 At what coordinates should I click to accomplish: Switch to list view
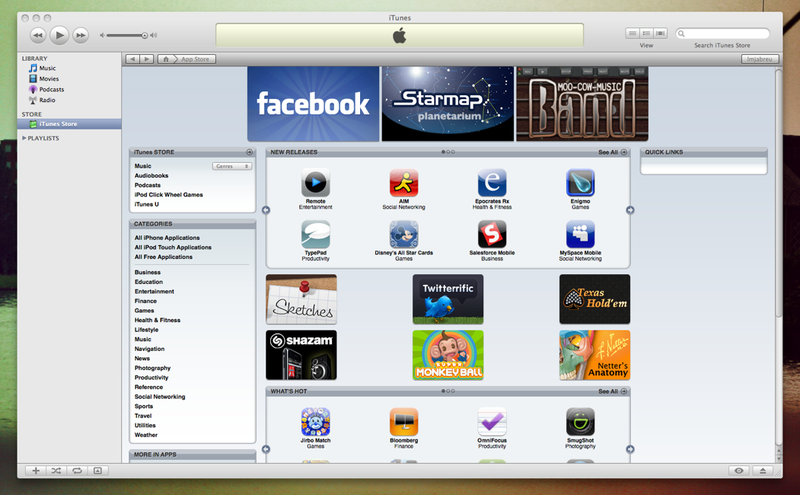tap(633, 33)
